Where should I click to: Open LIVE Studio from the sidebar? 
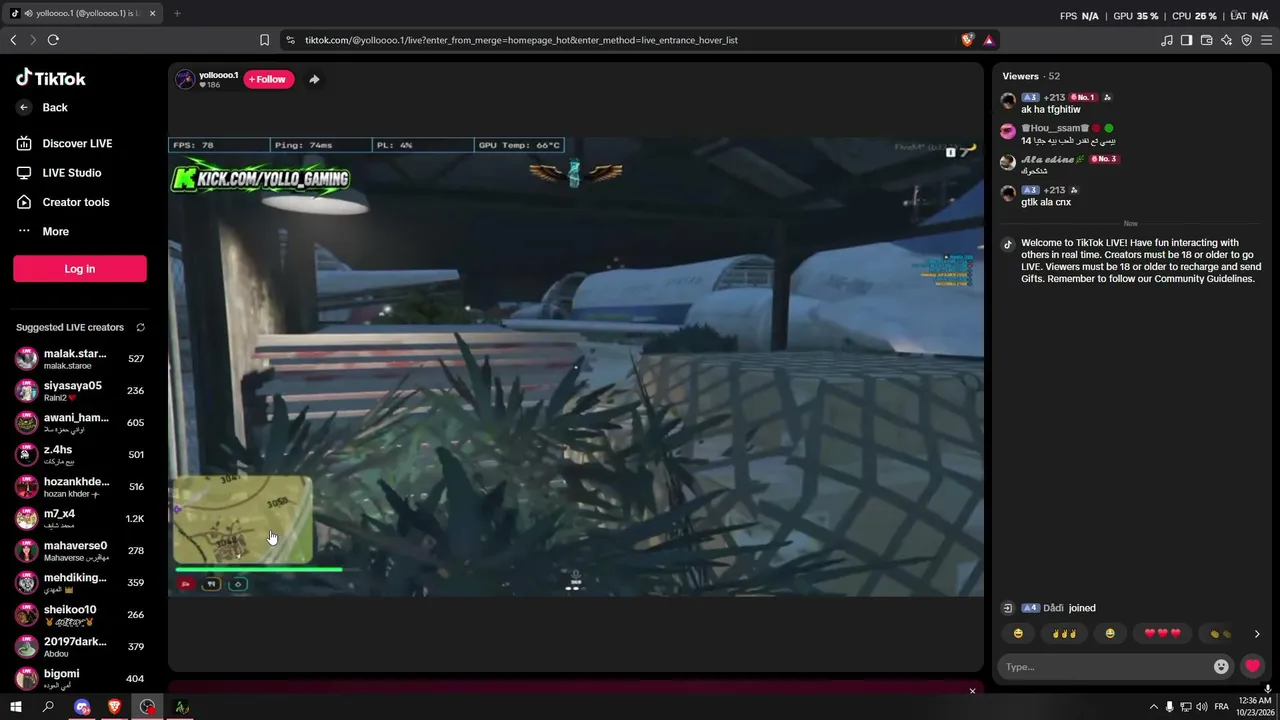point(60,172)
